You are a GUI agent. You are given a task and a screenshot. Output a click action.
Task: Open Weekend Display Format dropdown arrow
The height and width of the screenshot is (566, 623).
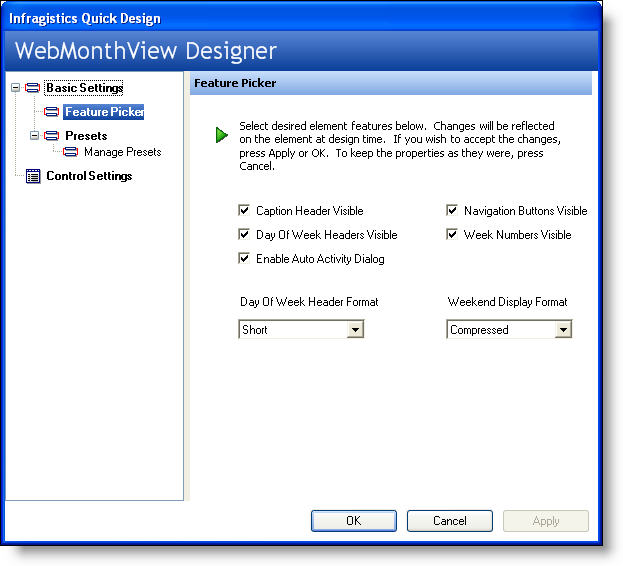[563, 329]
